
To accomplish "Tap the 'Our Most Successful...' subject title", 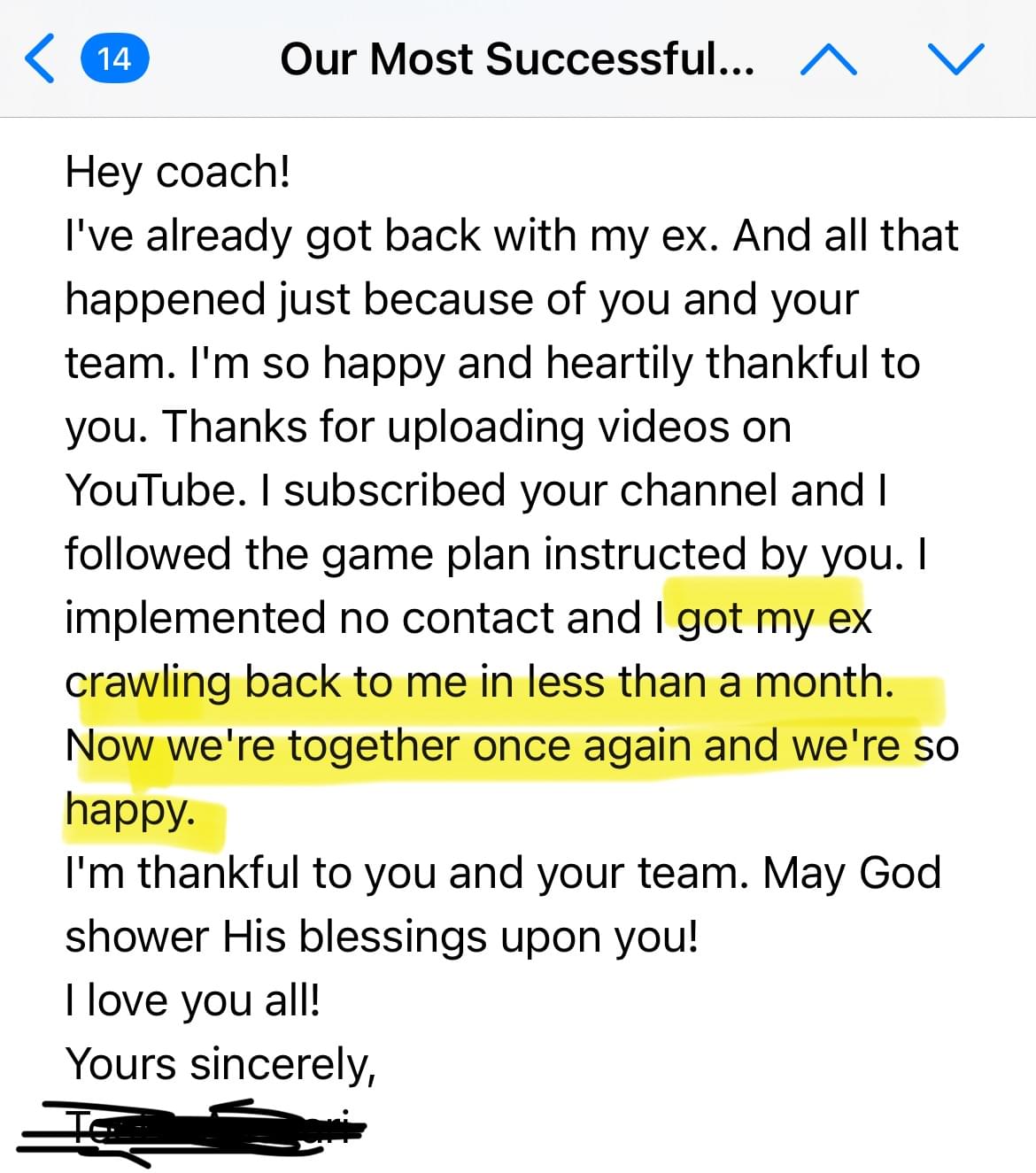I will [x=517, y=59].
